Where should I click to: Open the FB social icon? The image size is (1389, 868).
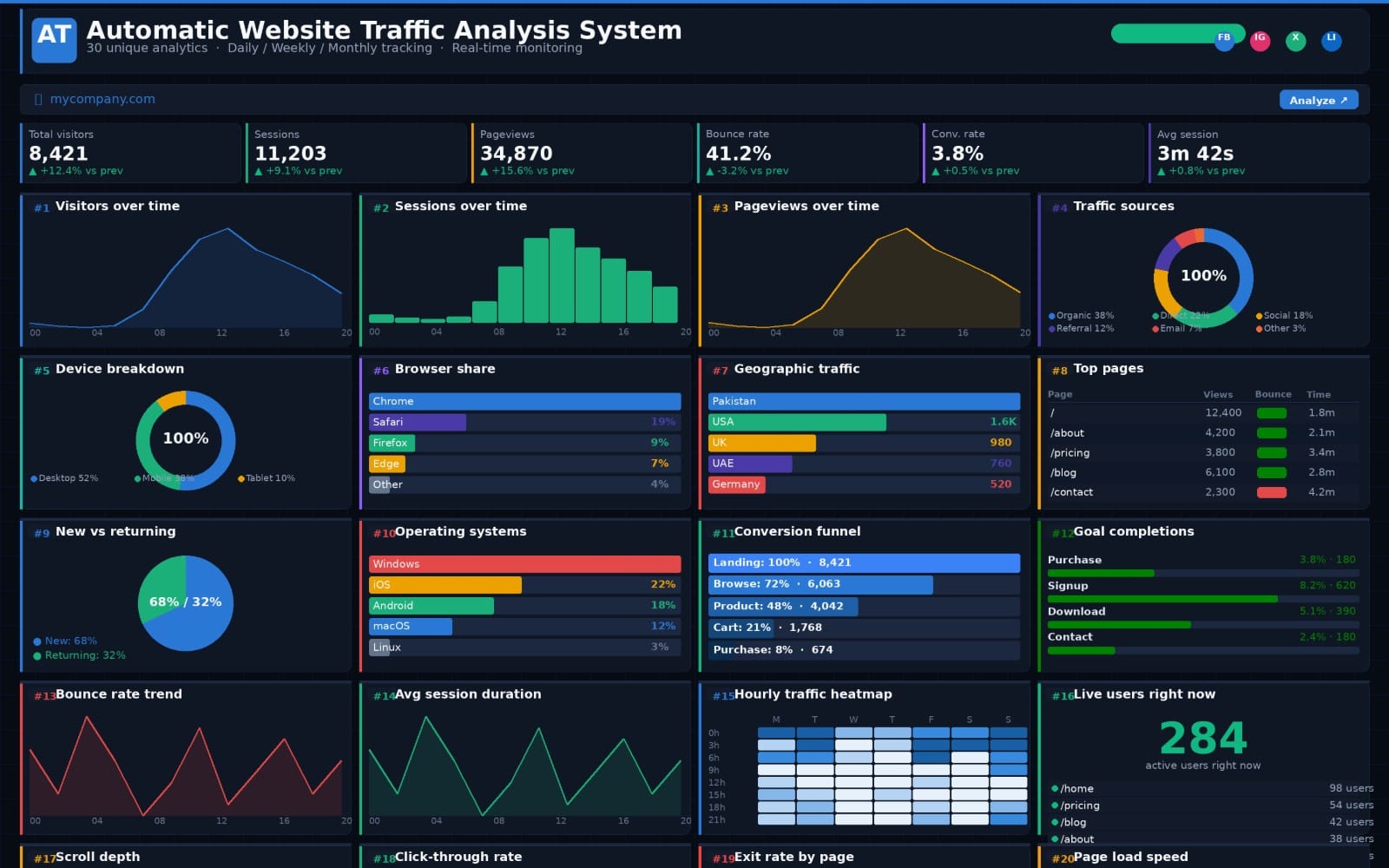(1224, 40)
